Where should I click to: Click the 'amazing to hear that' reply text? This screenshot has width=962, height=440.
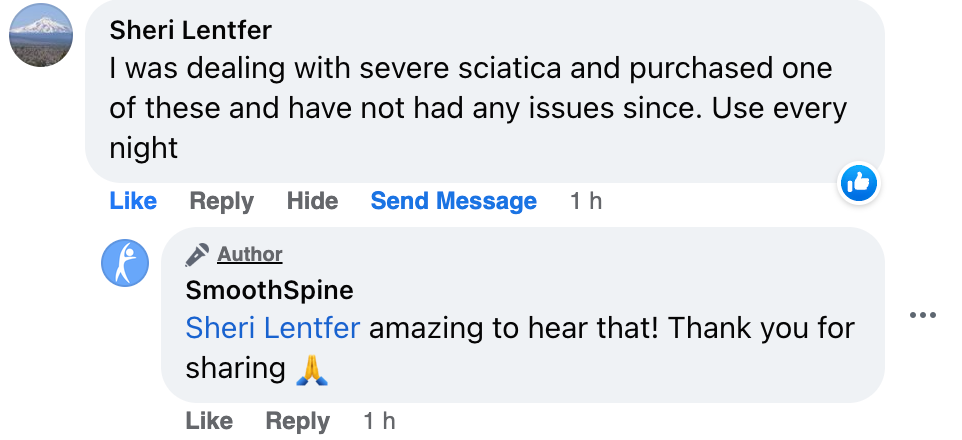coord(500,328)
